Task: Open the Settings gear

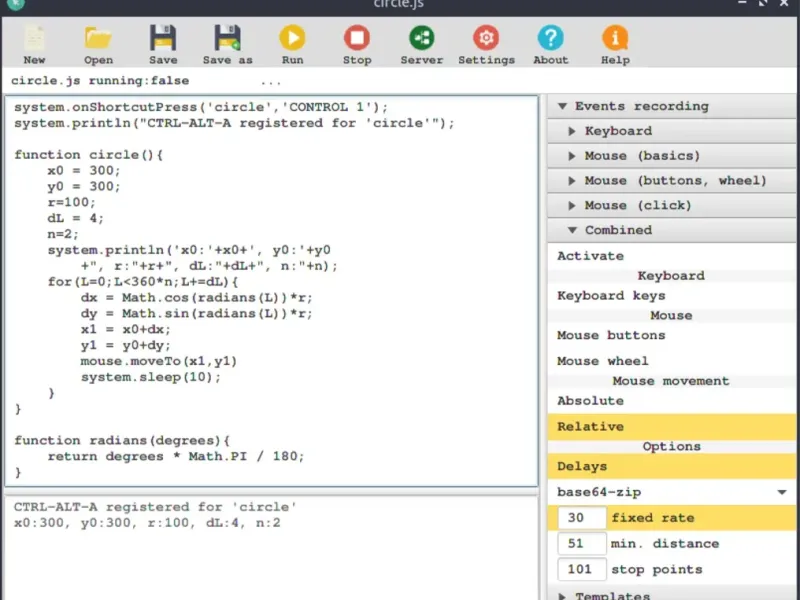Action: [x=486, y=38]
